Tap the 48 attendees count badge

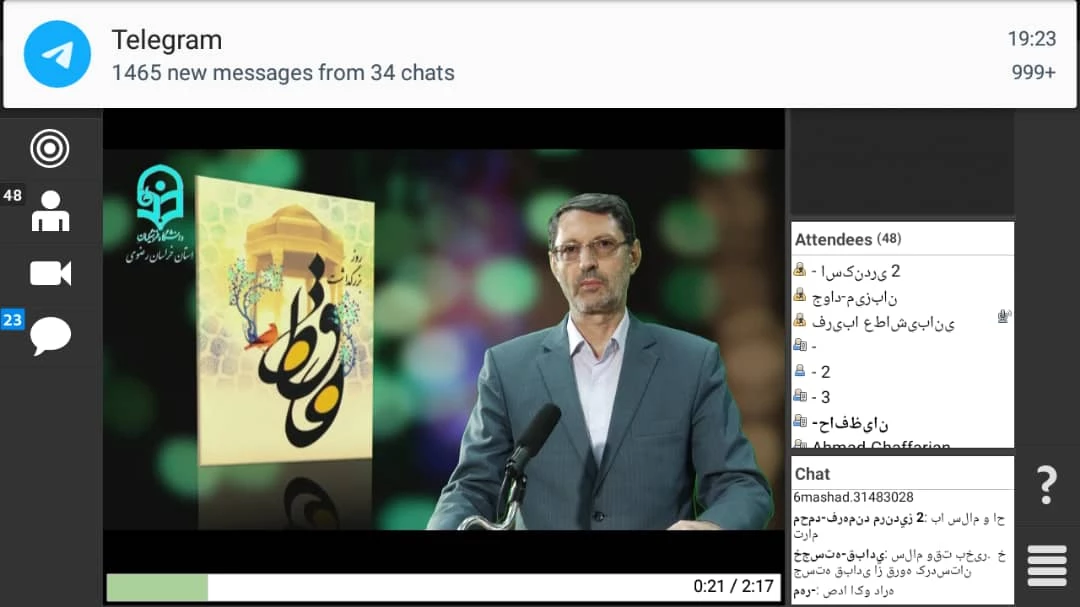click(12, 195)
